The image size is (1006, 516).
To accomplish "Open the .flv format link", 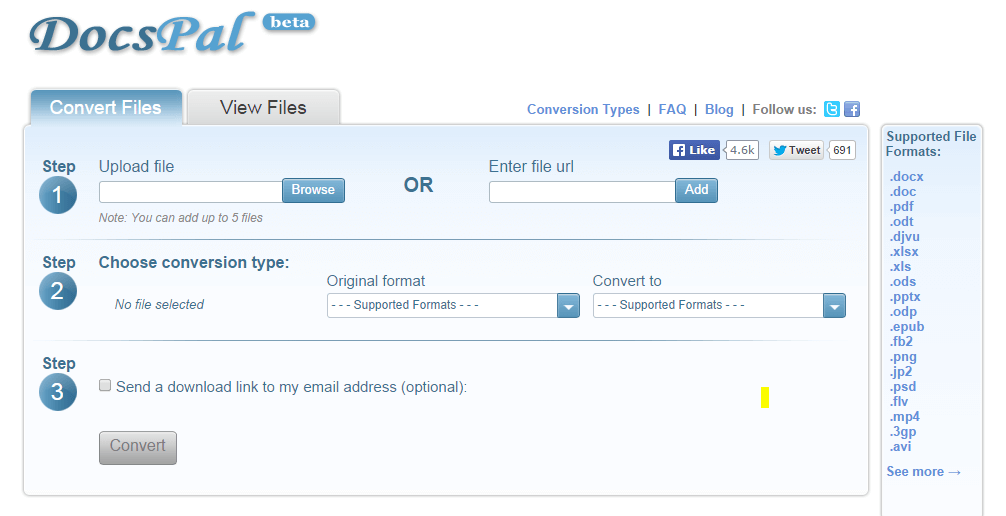I will tap(899, 401).
